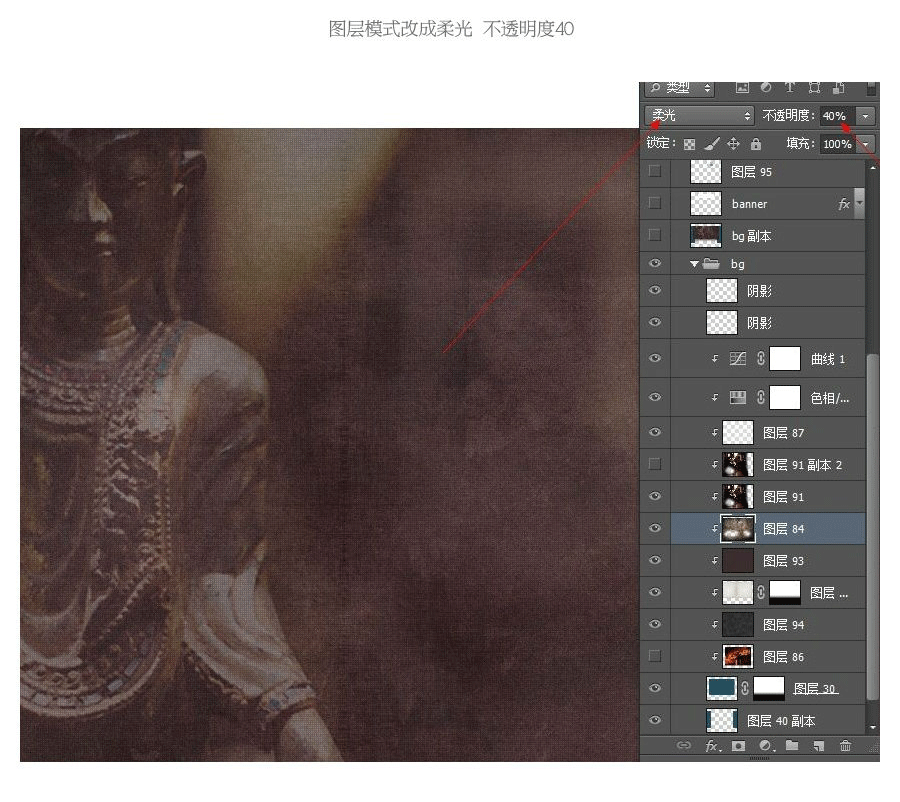Screen dimensions: 900x802
Task: Show hidden banner layer
Action: [654, 203]
